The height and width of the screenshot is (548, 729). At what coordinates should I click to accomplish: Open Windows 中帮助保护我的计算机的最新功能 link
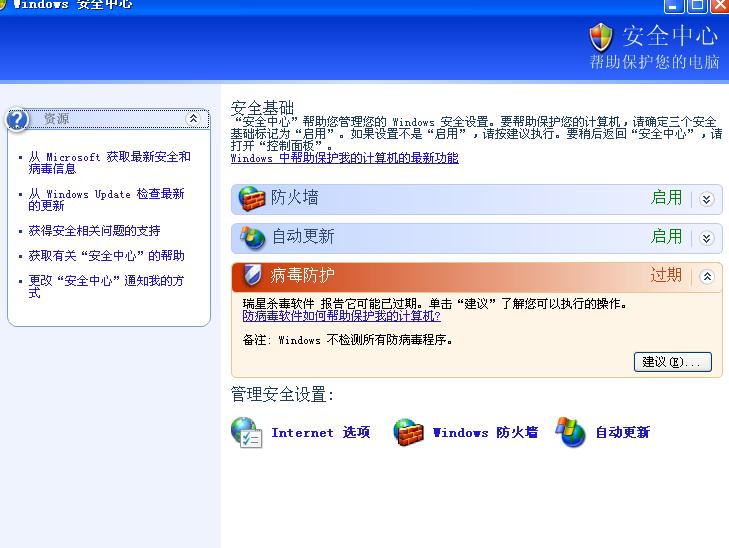[345, 158]
